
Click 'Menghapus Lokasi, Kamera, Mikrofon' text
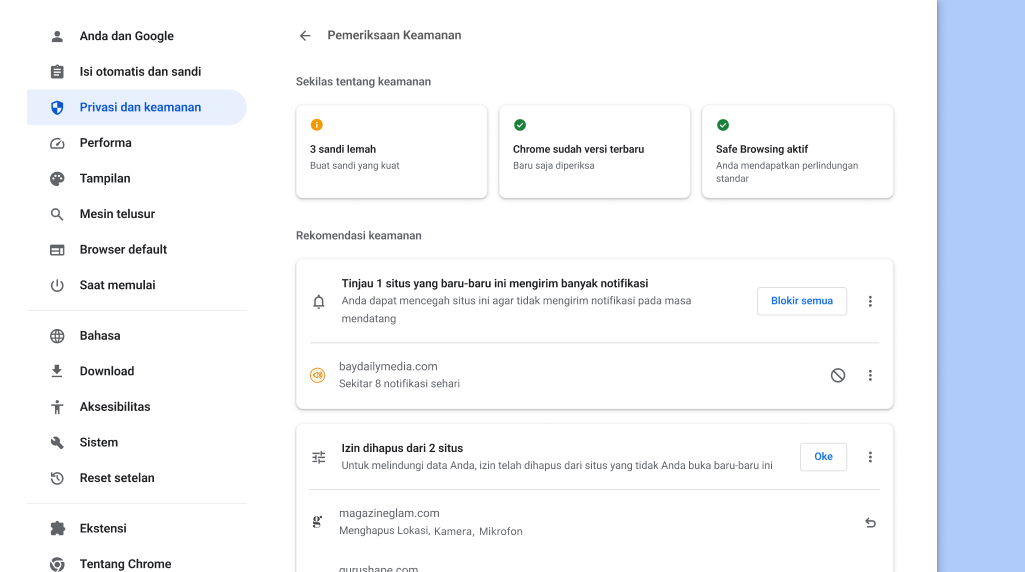(x=431, y=531)
